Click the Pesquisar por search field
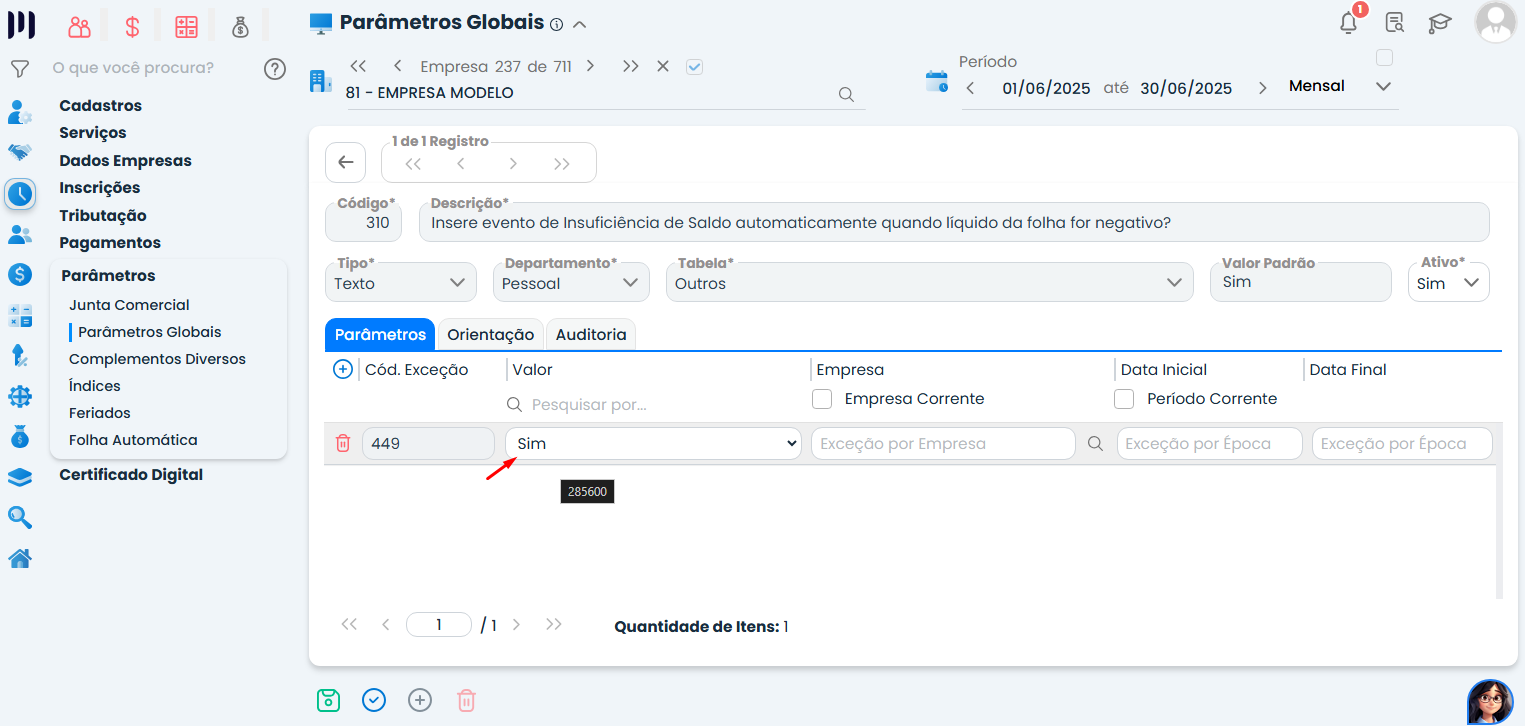 653,405
